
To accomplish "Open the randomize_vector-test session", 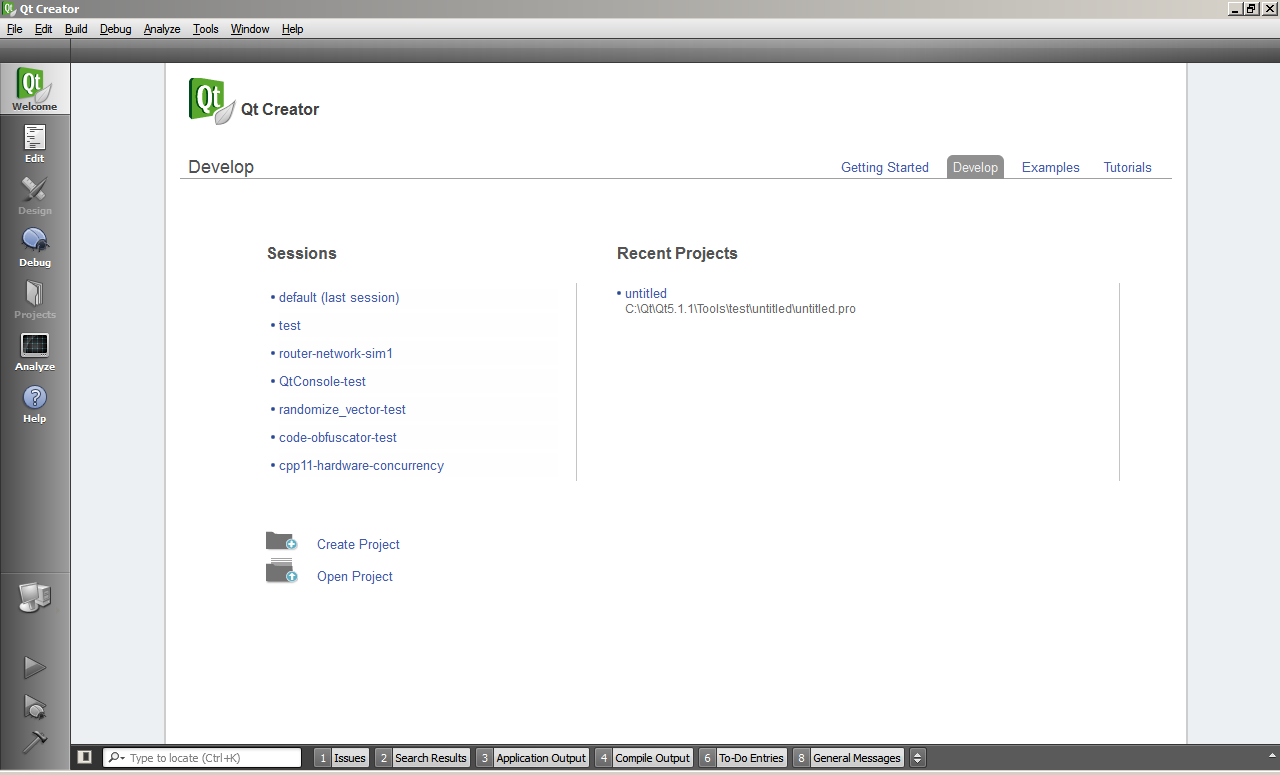I will [342, 409].
